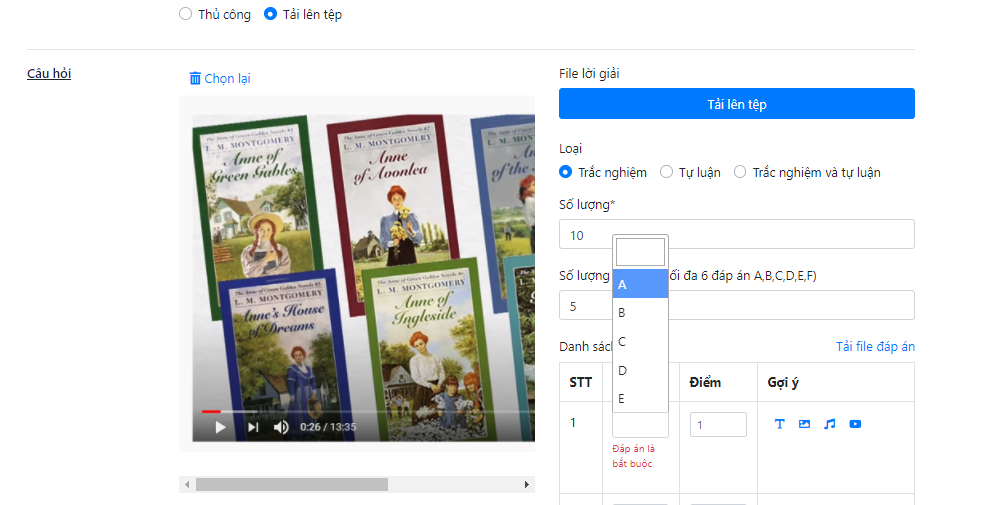The width and height of the screenshot is (999, 505).
Task: Click the Số lượng field containing 10
Action: 737,234
